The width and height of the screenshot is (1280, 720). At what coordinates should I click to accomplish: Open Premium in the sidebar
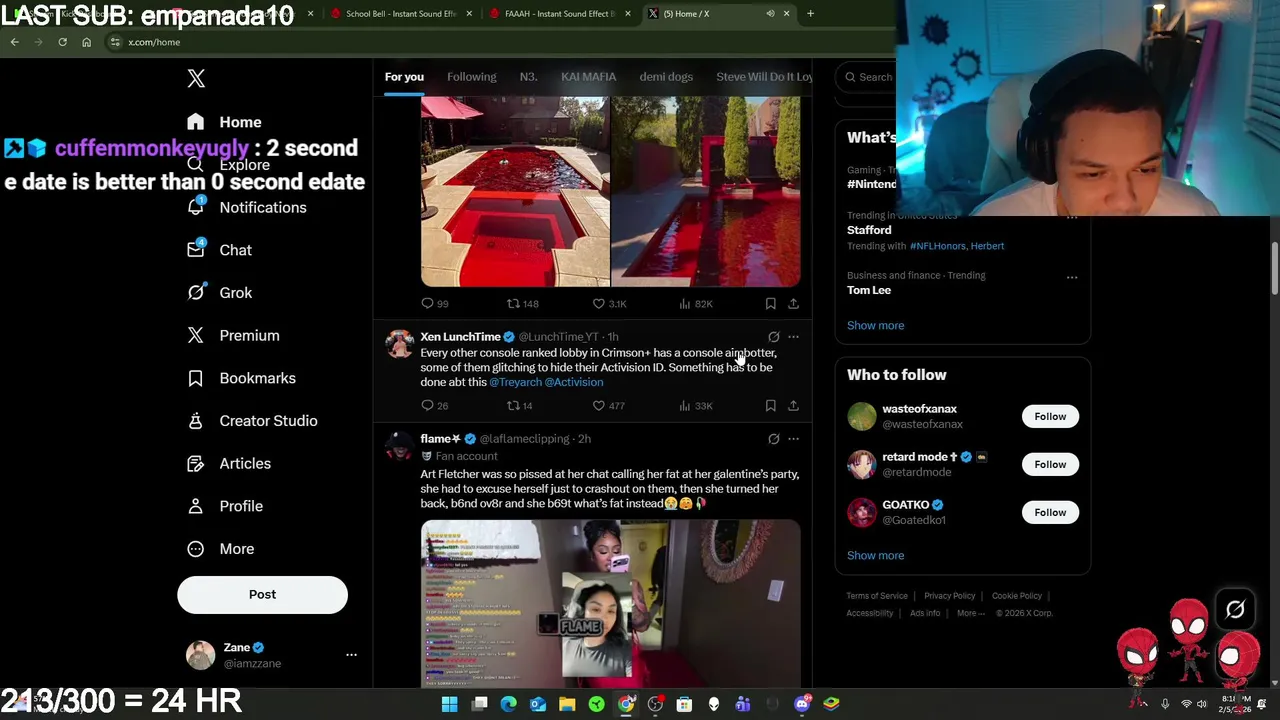(x=233, y=335)
